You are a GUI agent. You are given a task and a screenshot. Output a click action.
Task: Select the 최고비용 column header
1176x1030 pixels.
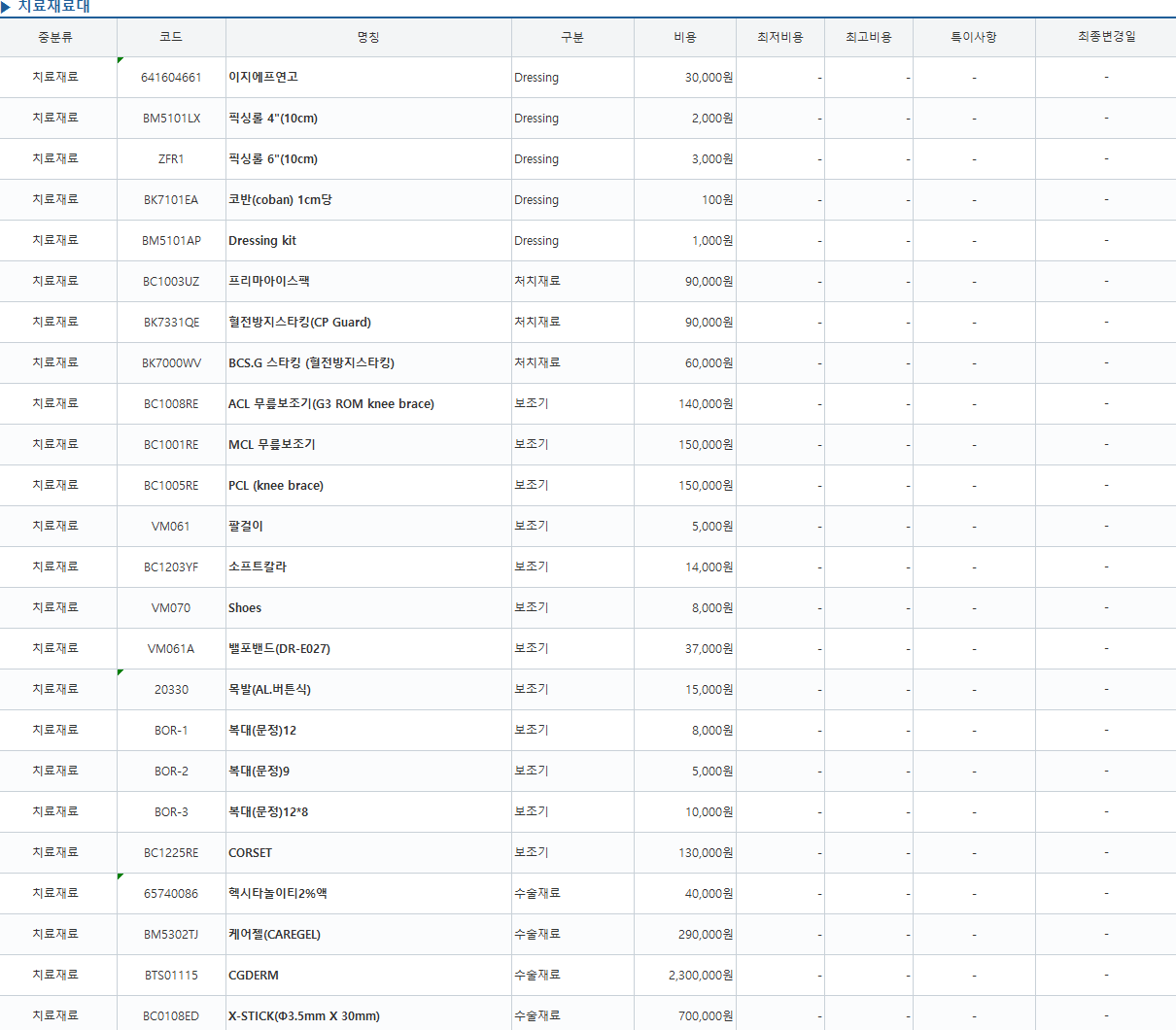(869, 37)
